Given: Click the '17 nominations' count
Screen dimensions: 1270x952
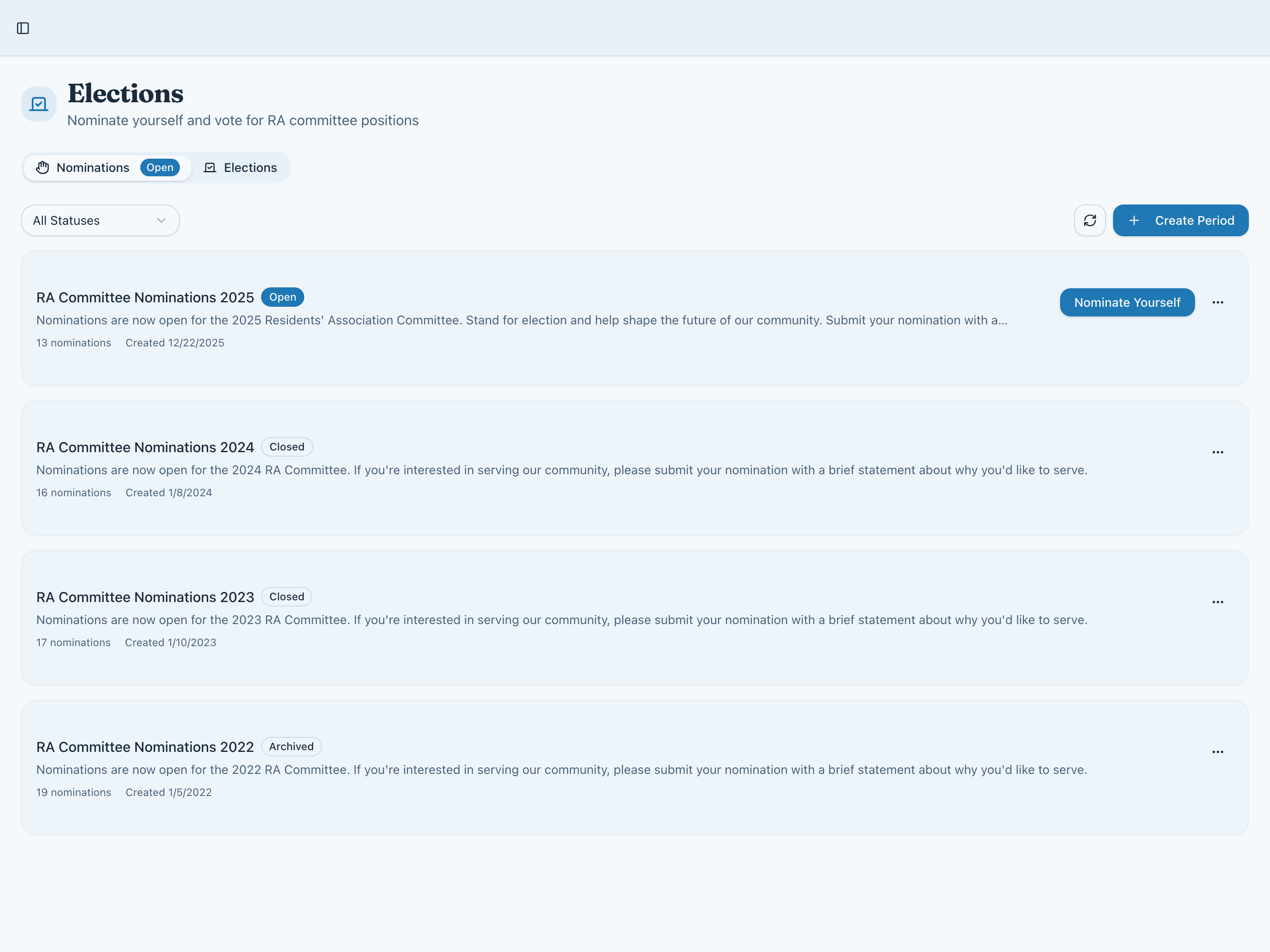Looking at the screenshot, I should pos(74,642).
